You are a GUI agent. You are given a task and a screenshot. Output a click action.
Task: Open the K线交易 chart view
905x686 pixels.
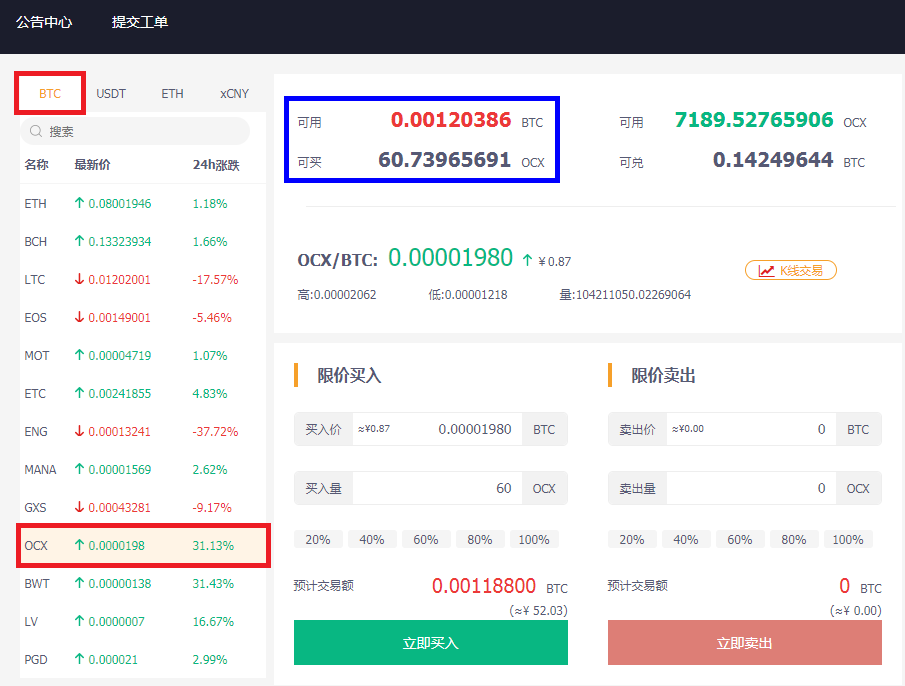(791, 270)
